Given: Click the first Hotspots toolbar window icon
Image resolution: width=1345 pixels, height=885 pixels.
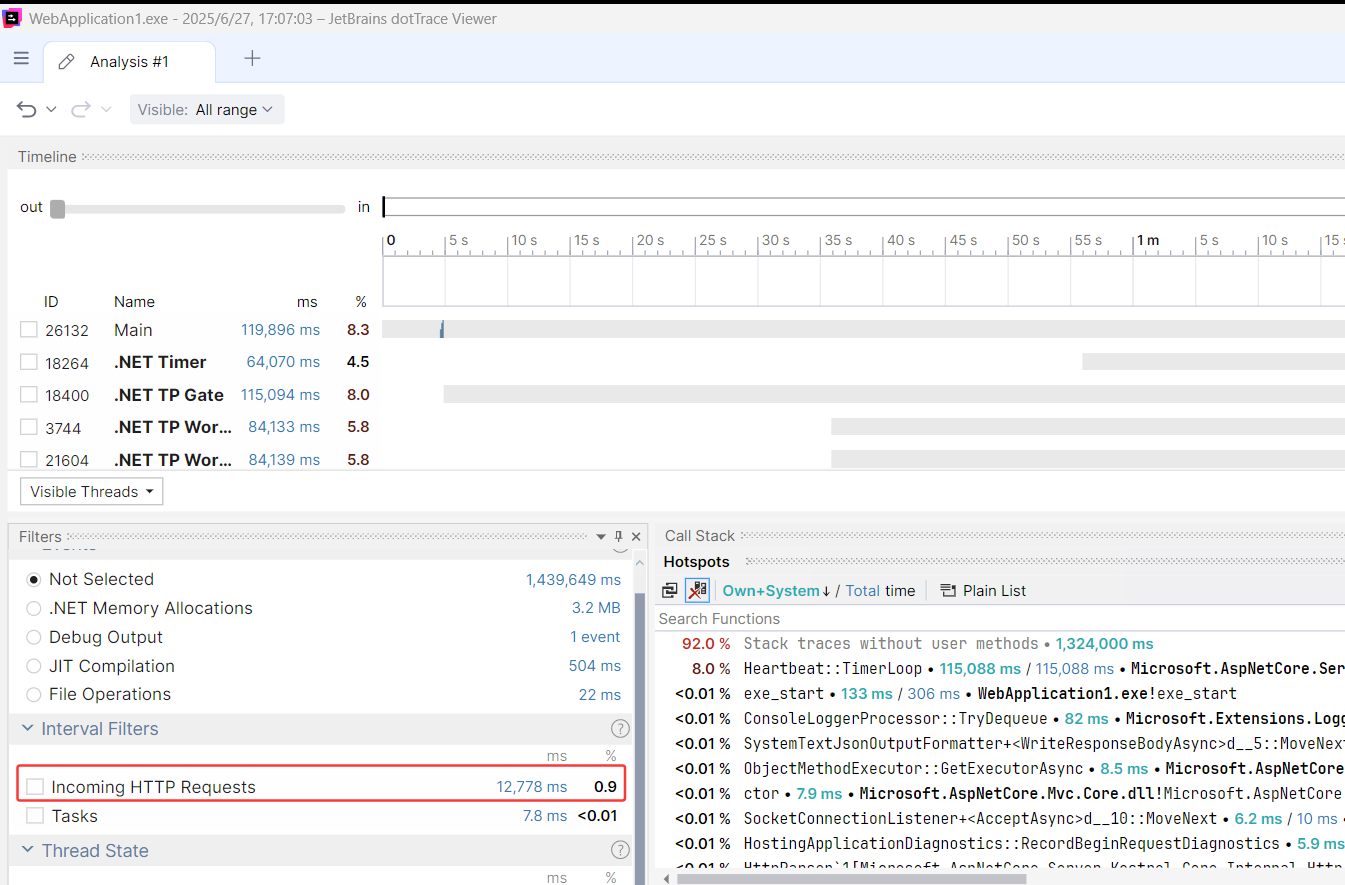Looking at the screenshot, I should pyautogui.click(x=669, y=591).
